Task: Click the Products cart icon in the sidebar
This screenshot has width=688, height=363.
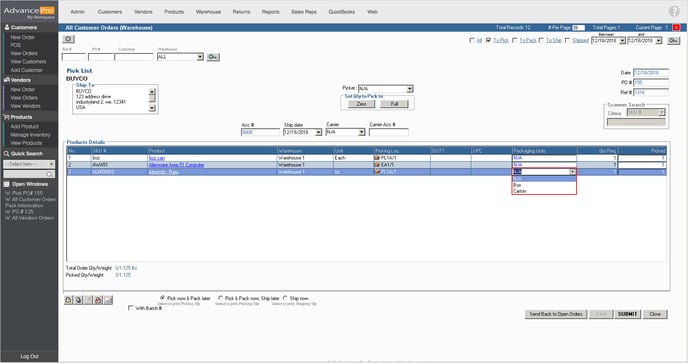Action: 6,117
